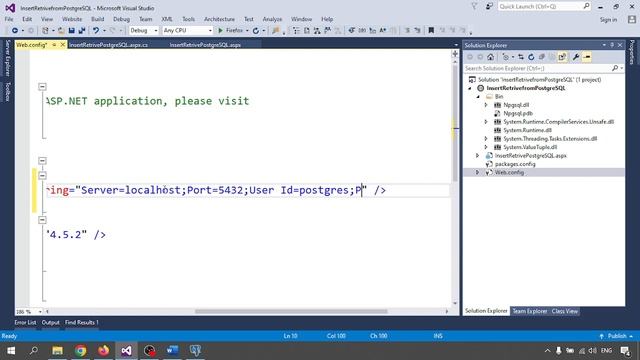
Task: Click Sync with Active Document icon
Action: [x=521, y=57]
